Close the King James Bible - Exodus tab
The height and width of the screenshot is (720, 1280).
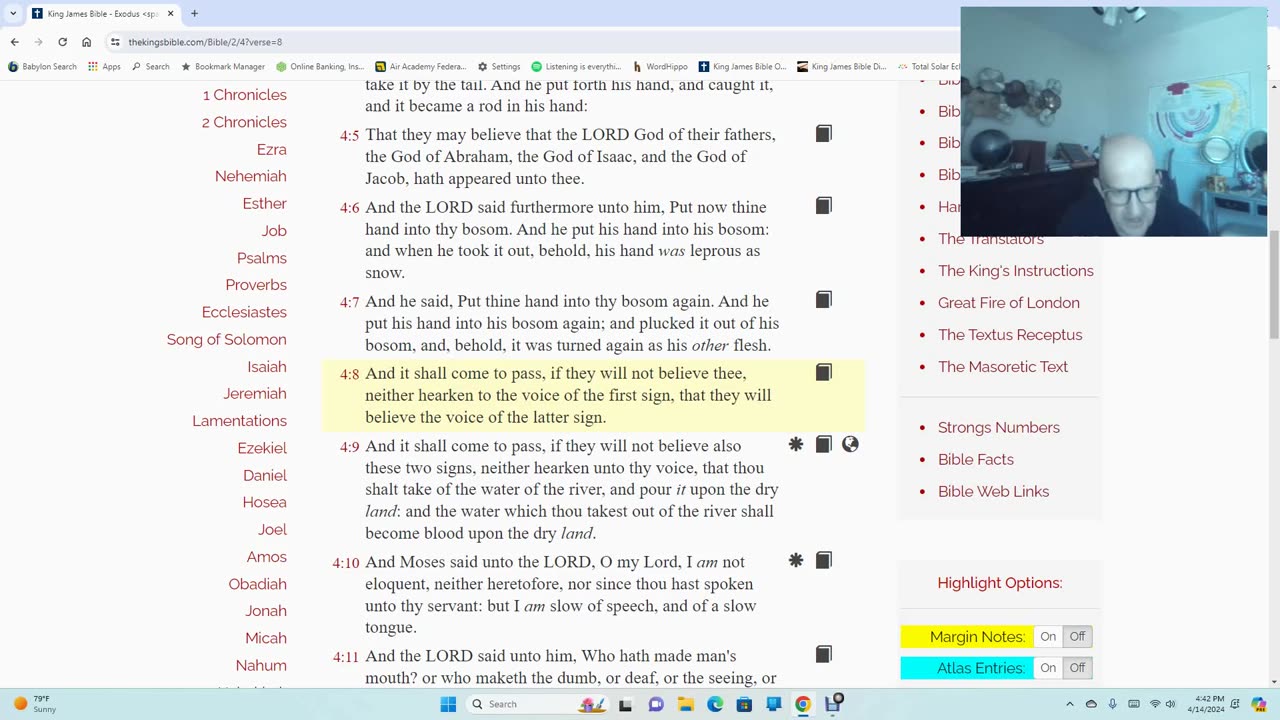coord(170,13)
